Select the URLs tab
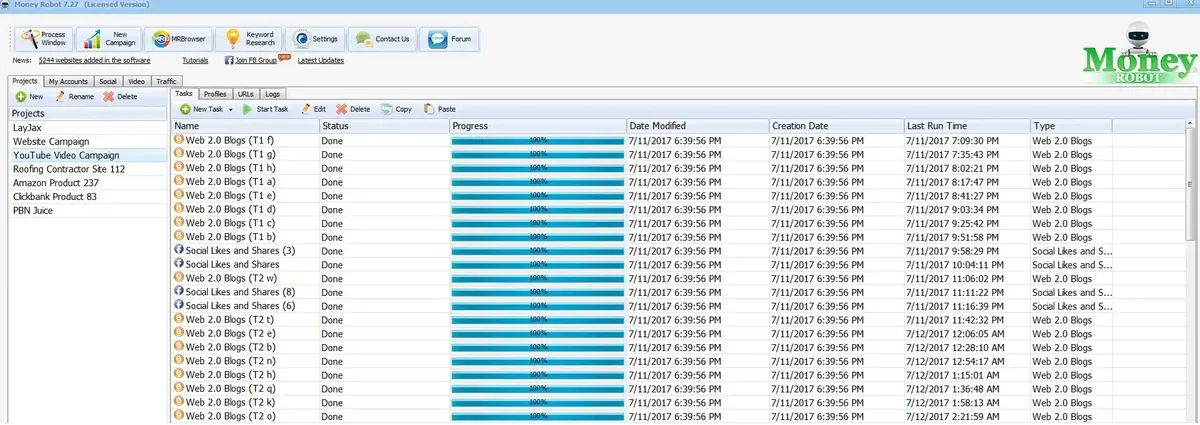 pyautogui.click(x=246, y=93)
